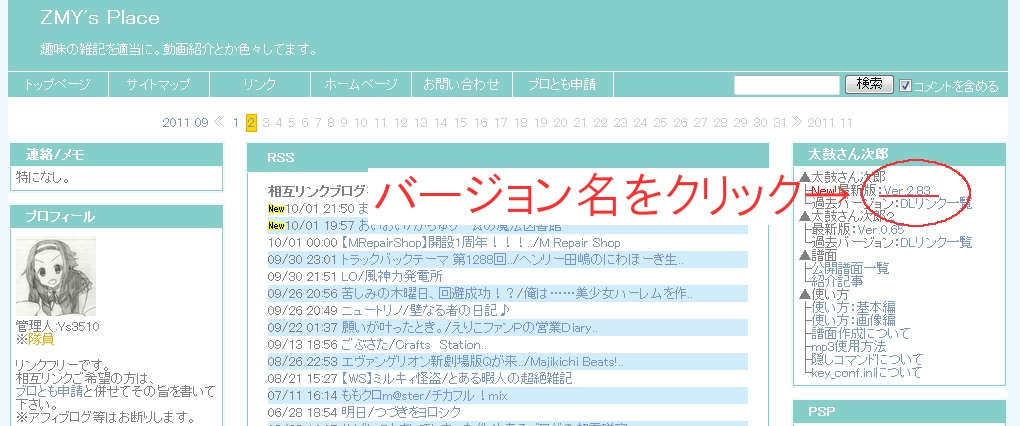Screen dimensions: 1020x426
Task: Click the 検索 search button
Action: [x=869, y=84]
